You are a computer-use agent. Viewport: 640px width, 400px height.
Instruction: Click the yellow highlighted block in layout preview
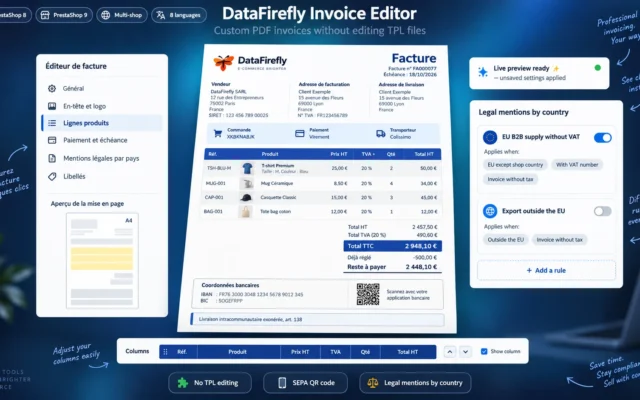(x=102, y=259)
